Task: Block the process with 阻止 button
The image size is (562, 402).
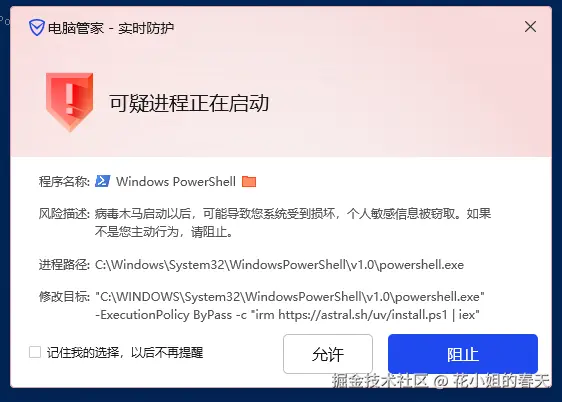Action: pos(463,354)
